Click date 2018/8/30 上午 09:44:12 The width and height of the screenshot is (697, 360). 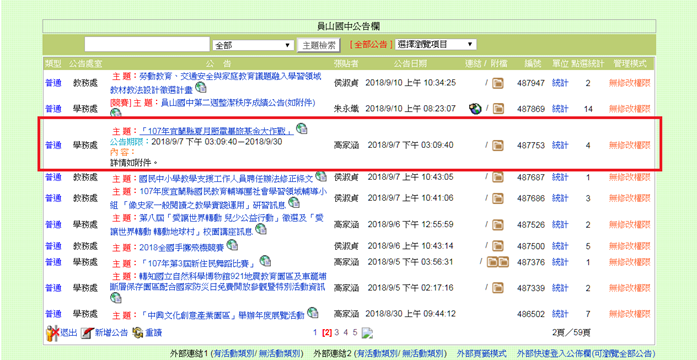pyautogui.click(x=411, y=314)
